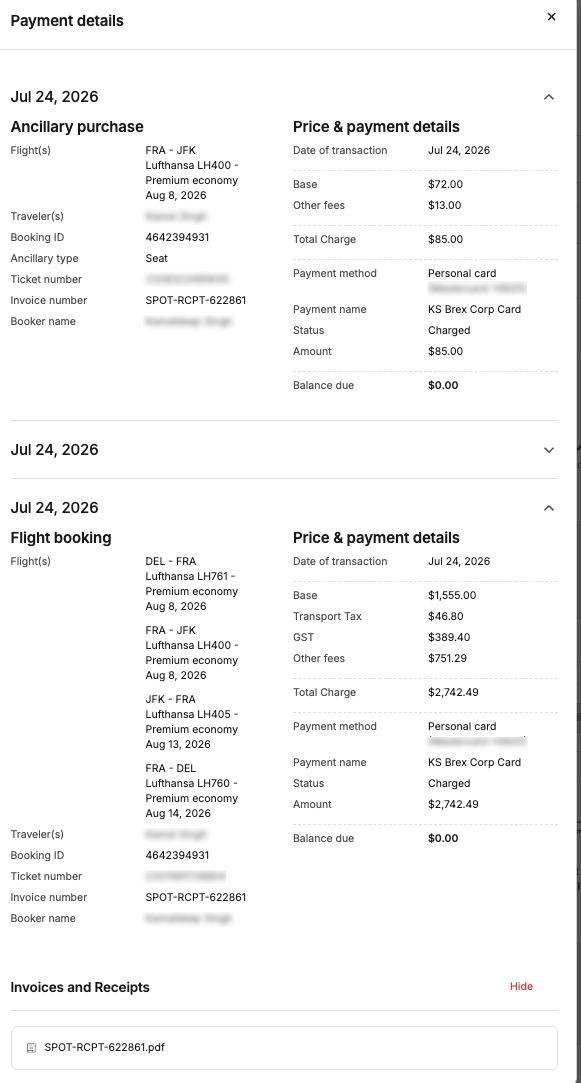Expand the collapsed middle Jul 24, 2026 section

tap(549, 450)
